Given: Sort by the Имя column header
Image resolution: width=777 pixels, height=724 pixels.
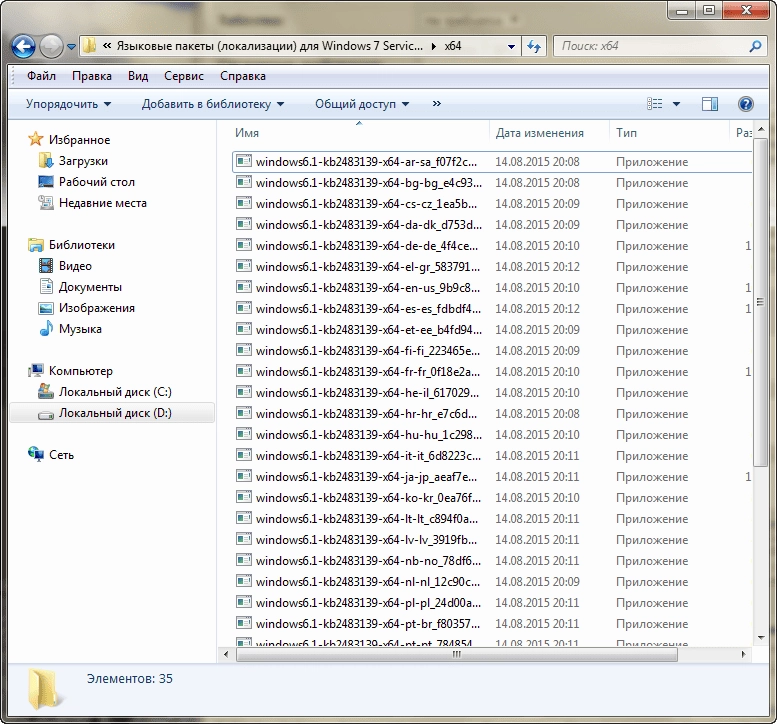Looking at the screenshot, I should pyautogui.click(x=247, y=133).
